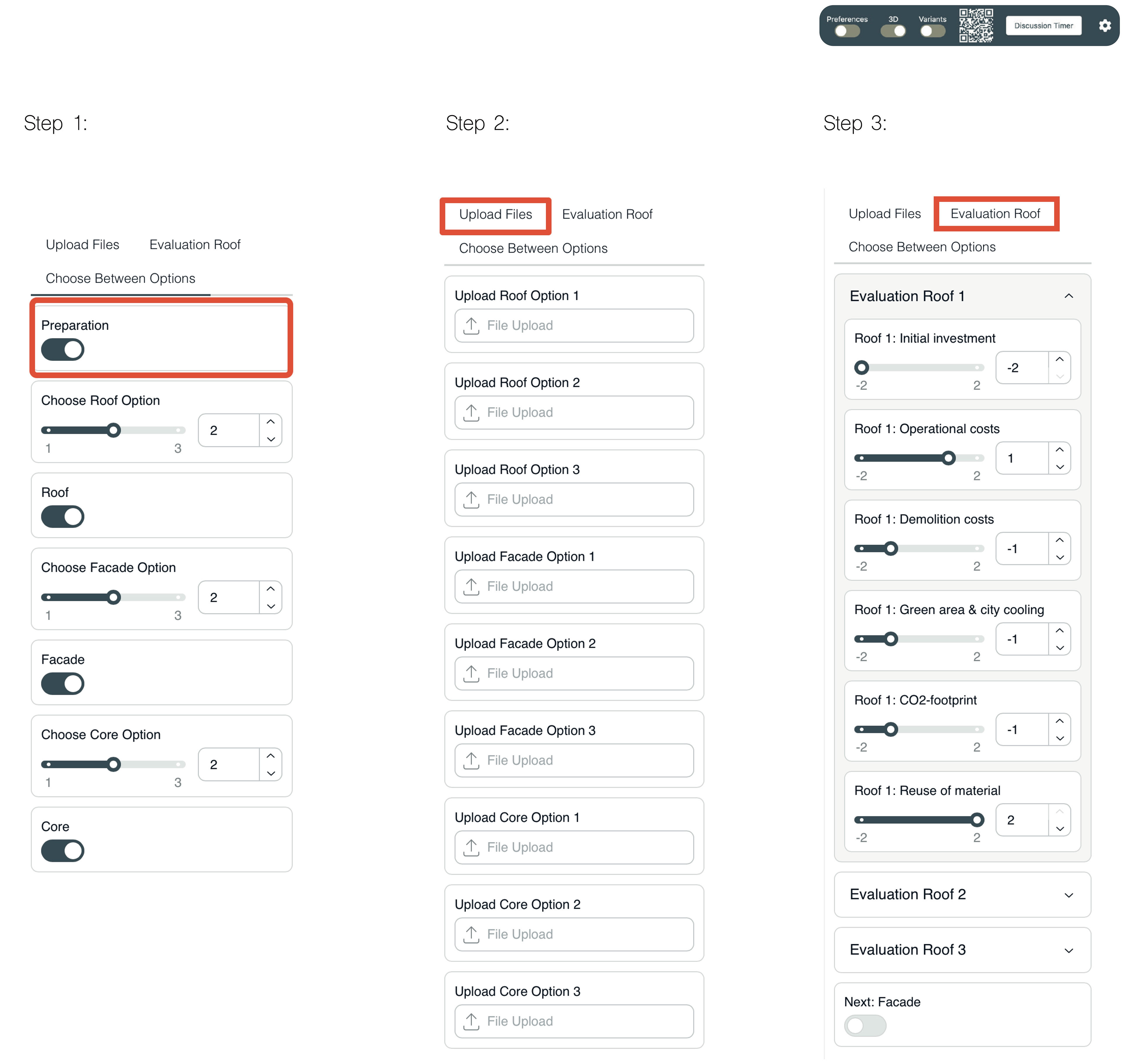Screen dimensions: 1124x1064
Task: Click upload icon for Roof Option 1
Action: [471, 325]
